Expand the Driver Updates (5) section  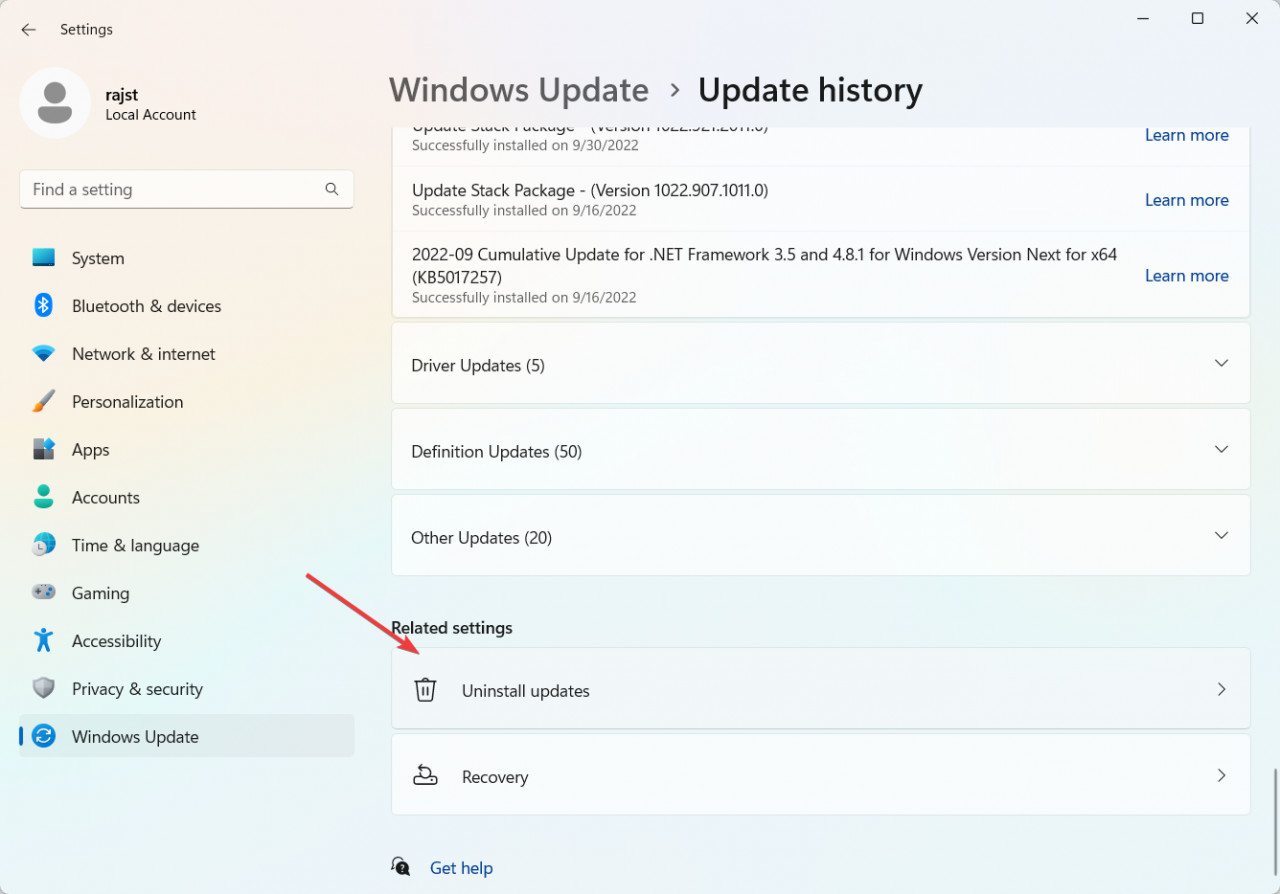(1221, 363)
